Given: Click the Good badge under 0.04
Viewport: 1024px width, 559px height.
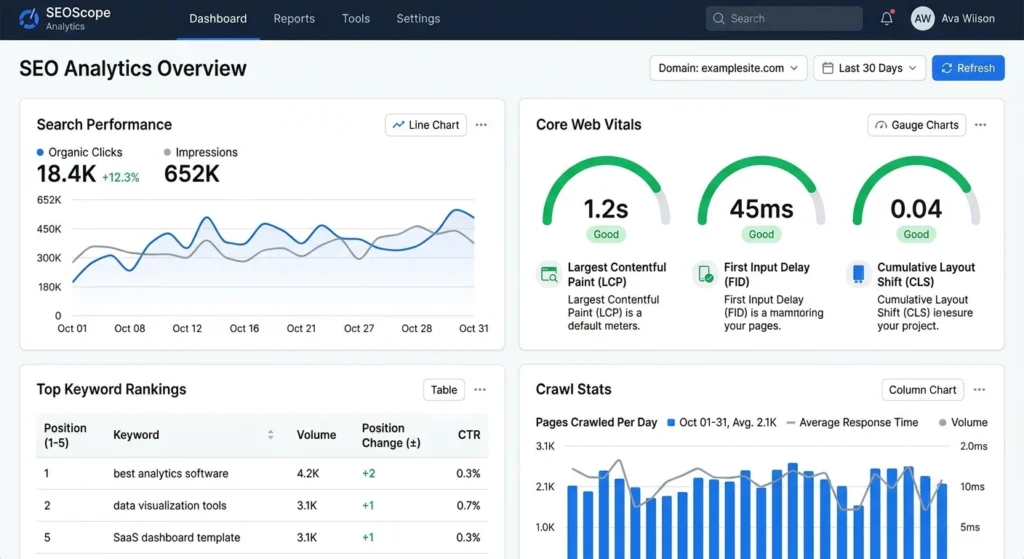Looking at the screenshot, I should [x=916, y=234].
